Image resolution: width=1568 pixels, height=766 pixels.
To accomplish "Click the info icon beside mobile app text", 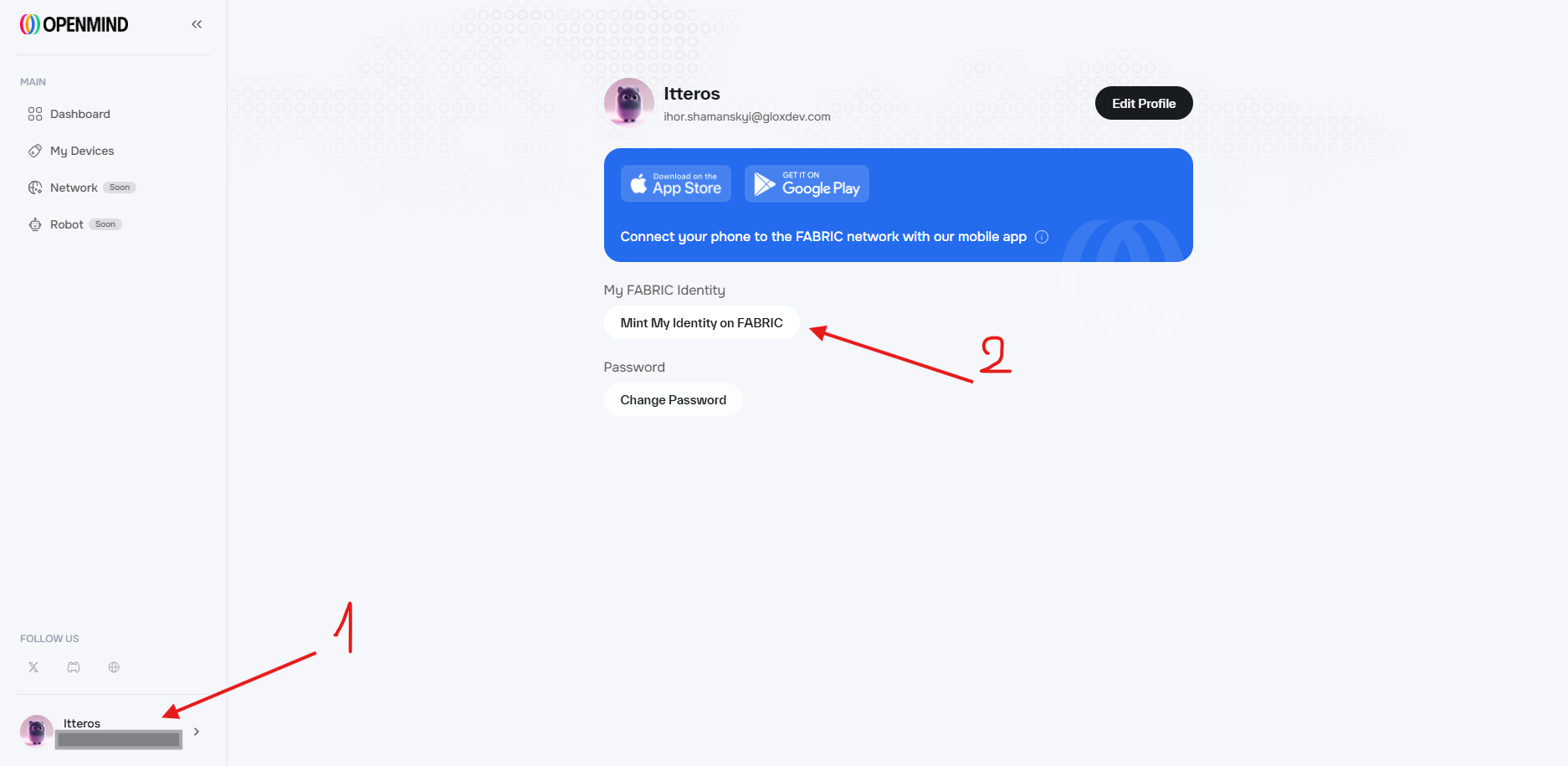I will tap(1042, 237).
